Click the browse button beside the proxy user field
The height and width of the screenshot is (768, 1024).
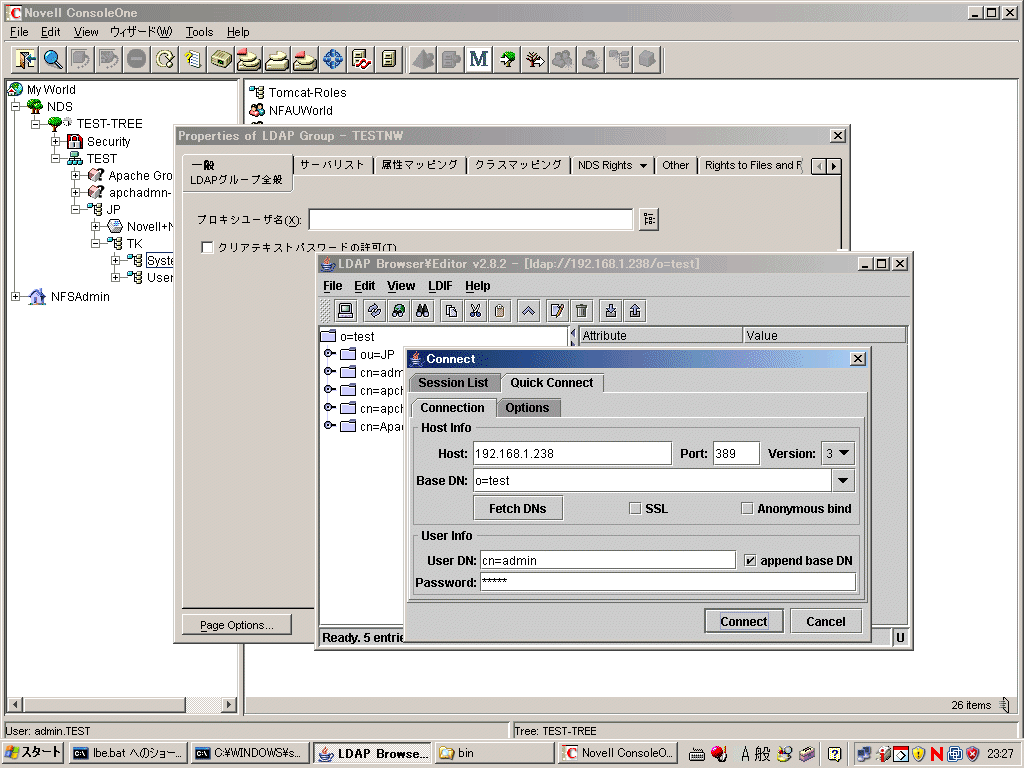[x=648, y=219]
